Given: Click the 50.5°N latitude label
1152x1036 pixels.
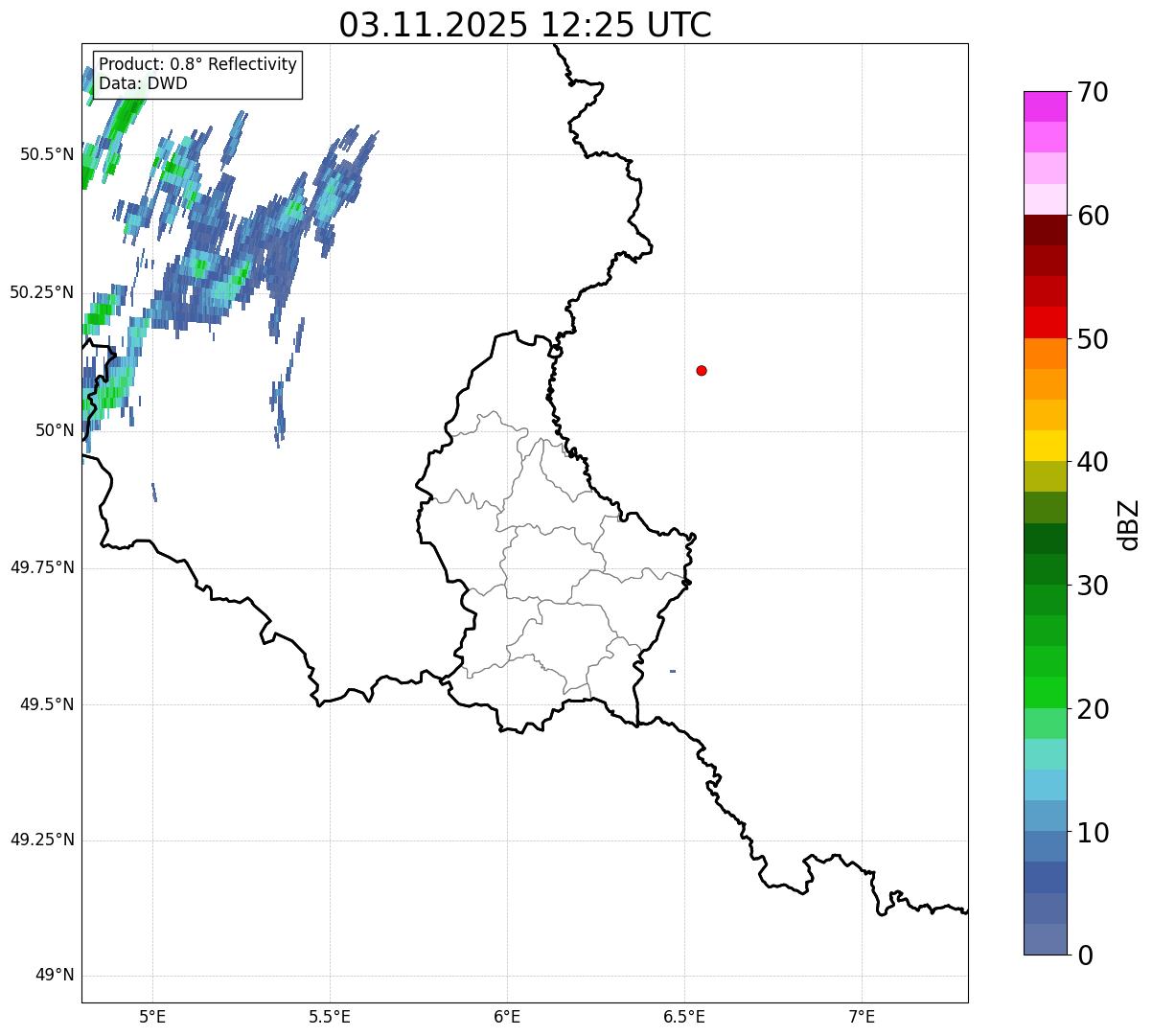Looking at the screenshot, I should pyautogui.click(x=47, y=154).
